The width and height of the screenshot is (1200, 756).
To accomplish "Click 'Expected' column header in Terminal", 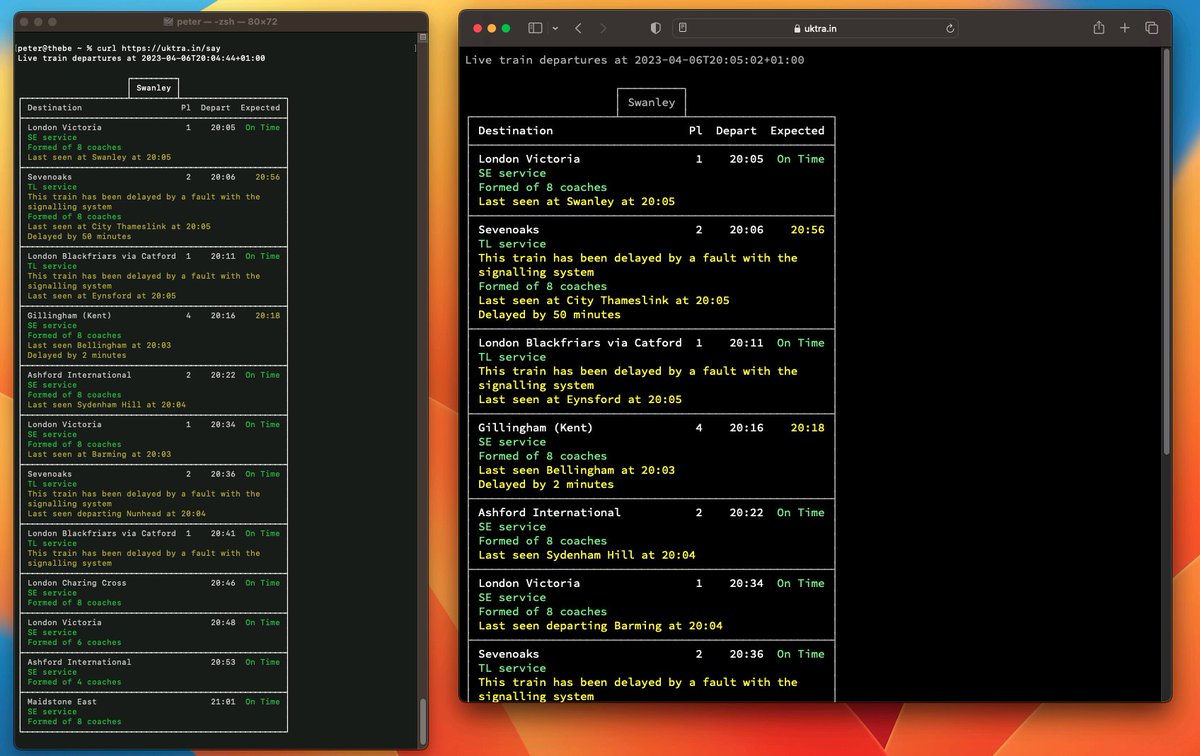I will pos(260,108).
